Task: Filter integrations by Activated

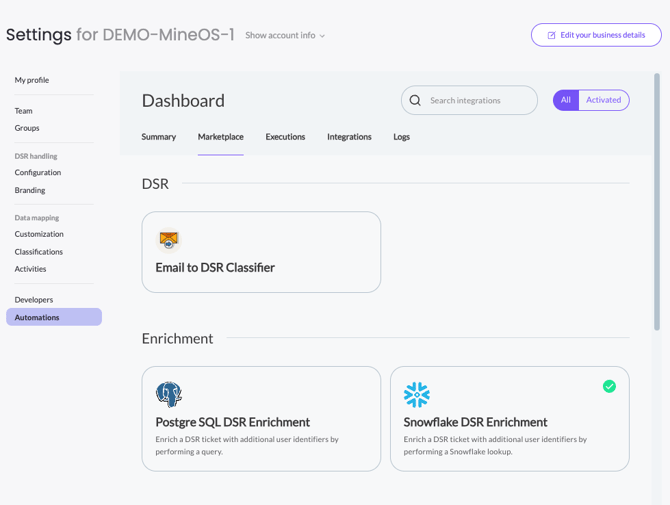Action: pos(603,100)
